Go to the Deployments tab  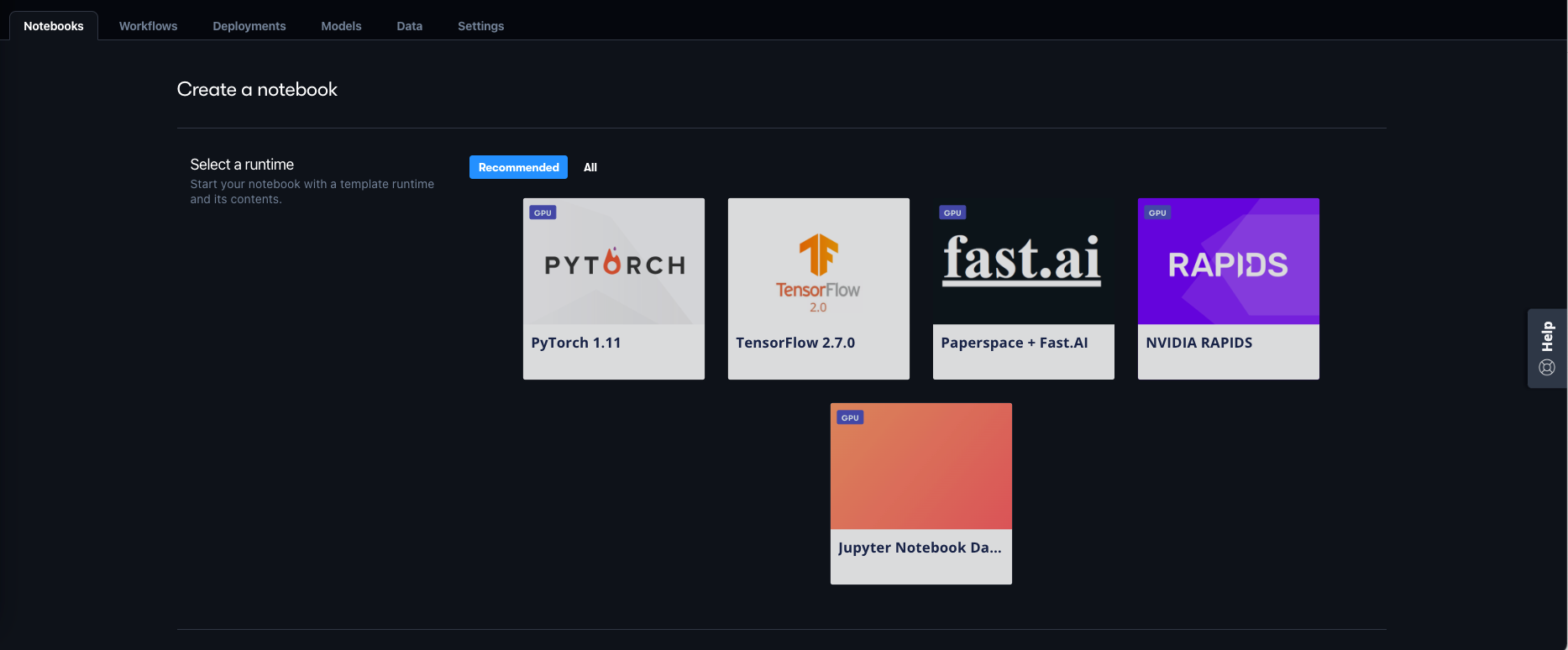(249, 26)
